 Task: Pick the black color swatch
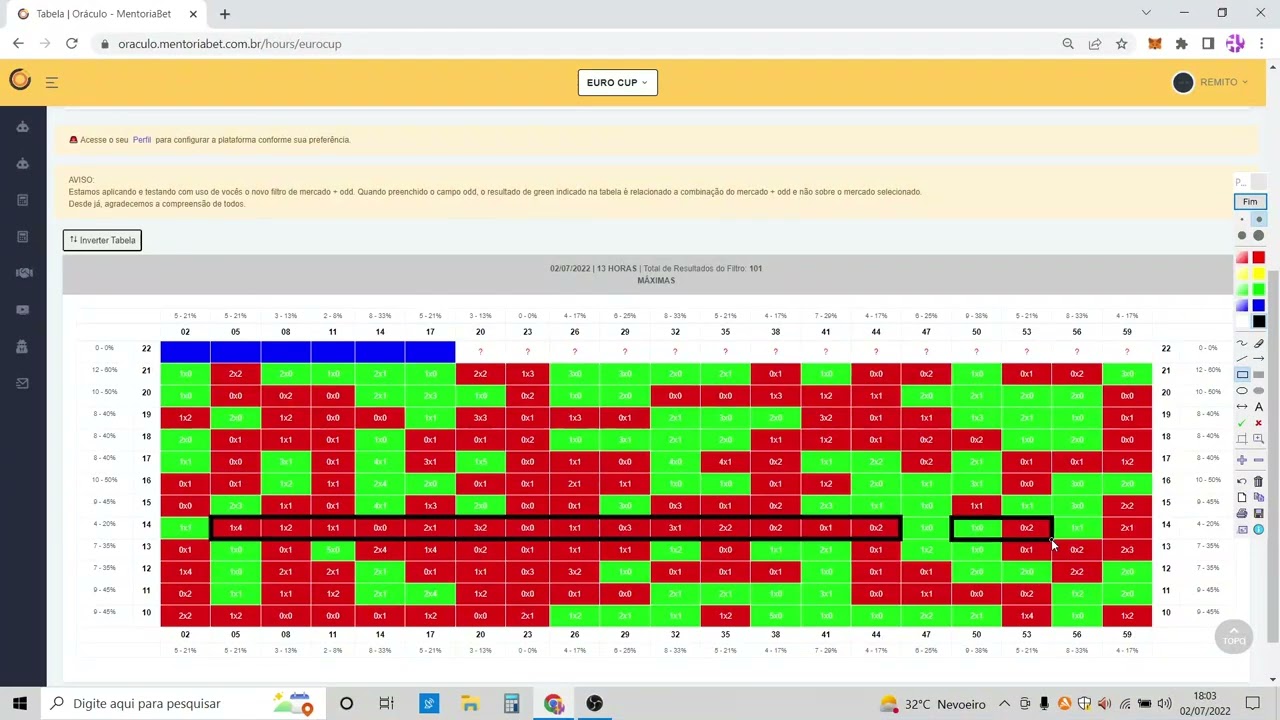tap(1259, 321)
